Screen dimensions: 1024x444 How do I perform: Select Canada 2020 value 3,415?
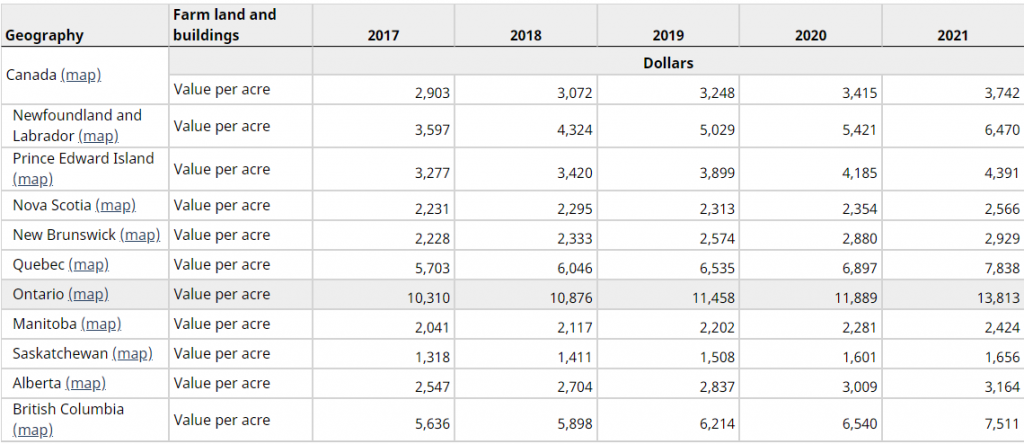click(x=859, y=93)
